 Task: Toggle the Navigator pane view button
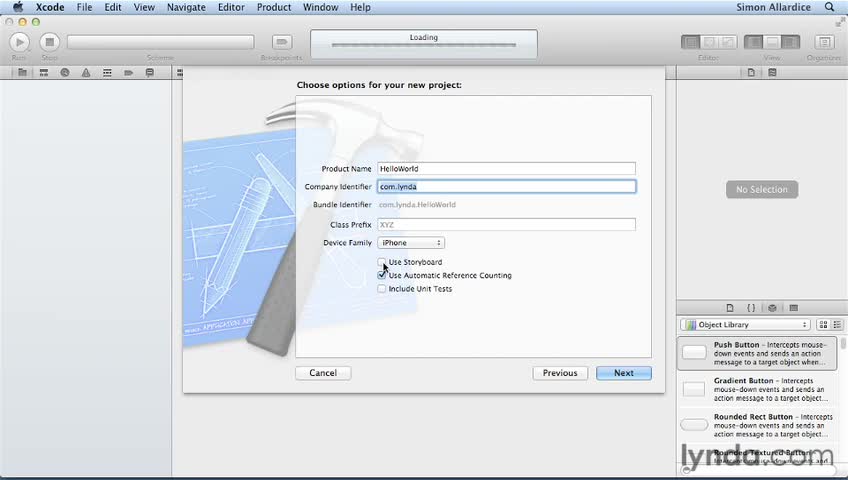pyautogui.click(x=753, y=42)
